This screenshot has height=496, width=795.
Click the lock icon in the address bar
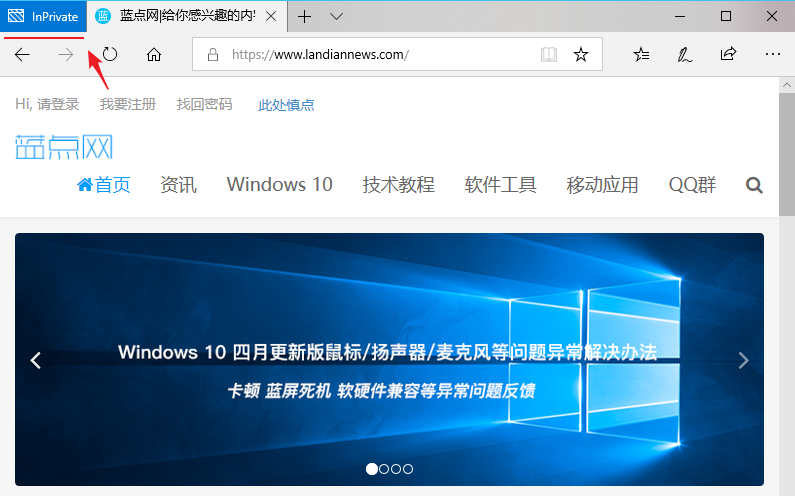pos(213,54)
